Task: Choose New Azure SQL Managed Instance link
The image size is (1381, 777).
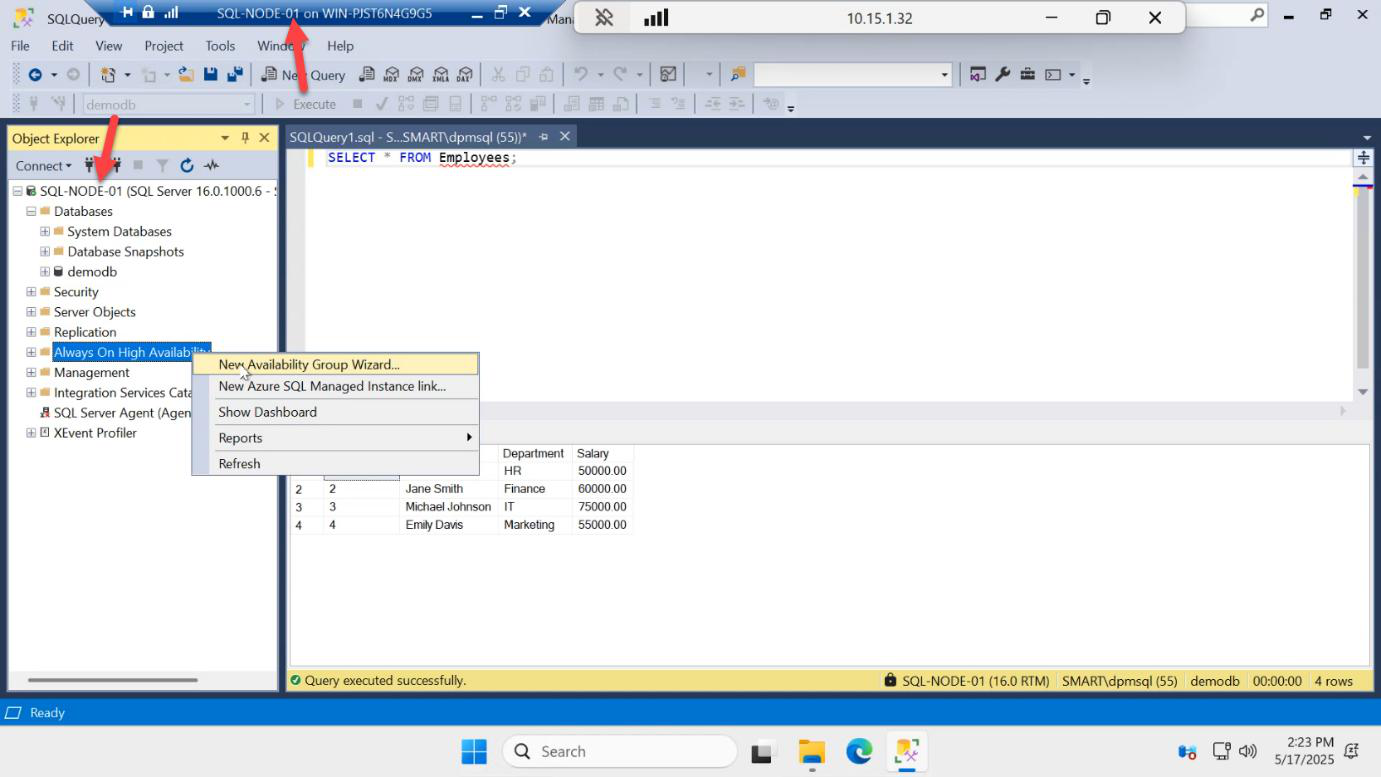Action: [x=336, y=386]
